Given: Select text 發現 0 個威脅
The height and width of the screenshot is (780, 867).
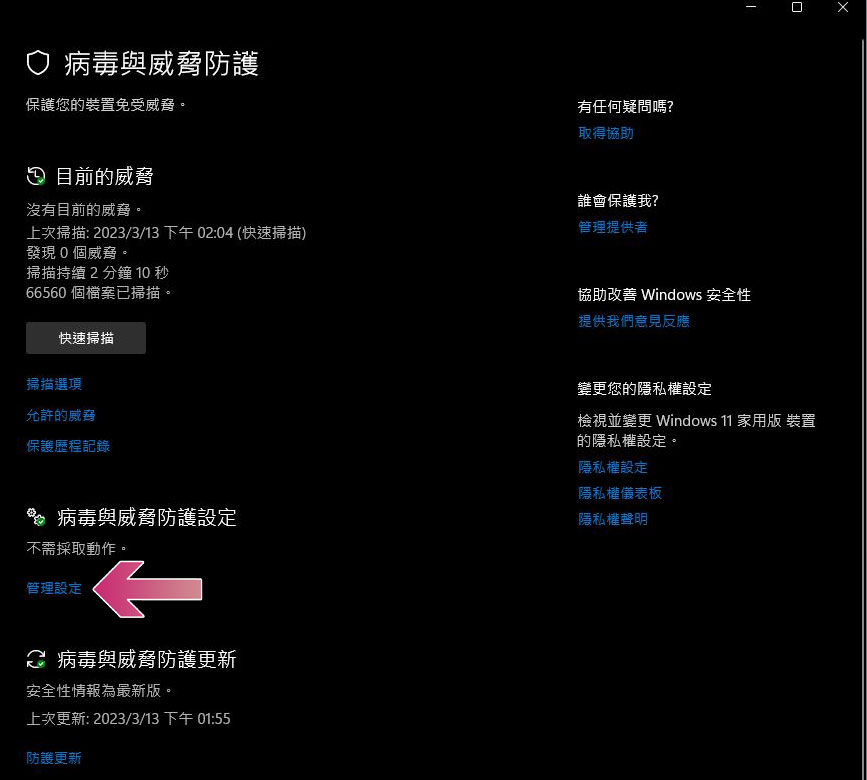Looking at the screenshot, I should [71, 253].
